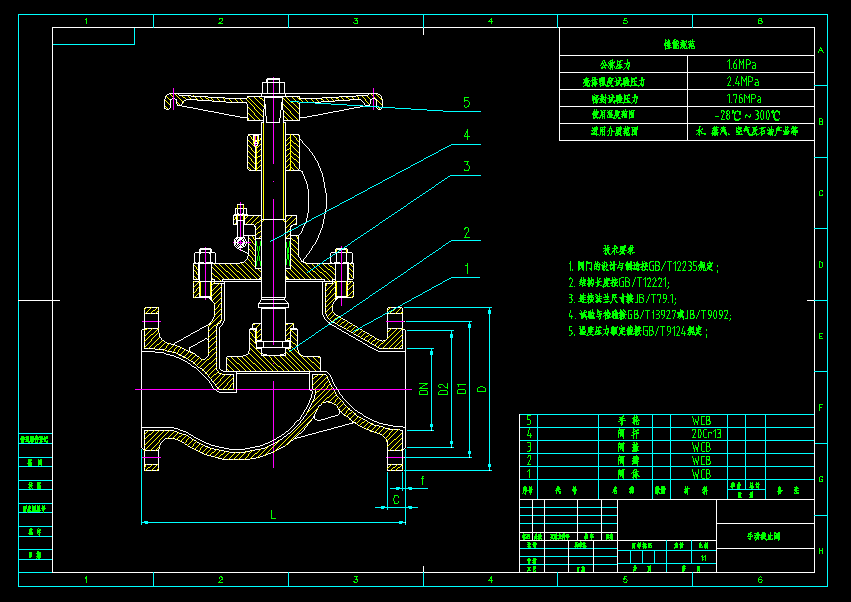Click the D2 dimension text
This screenshot has height=602, width=851.
click(443, 389)
